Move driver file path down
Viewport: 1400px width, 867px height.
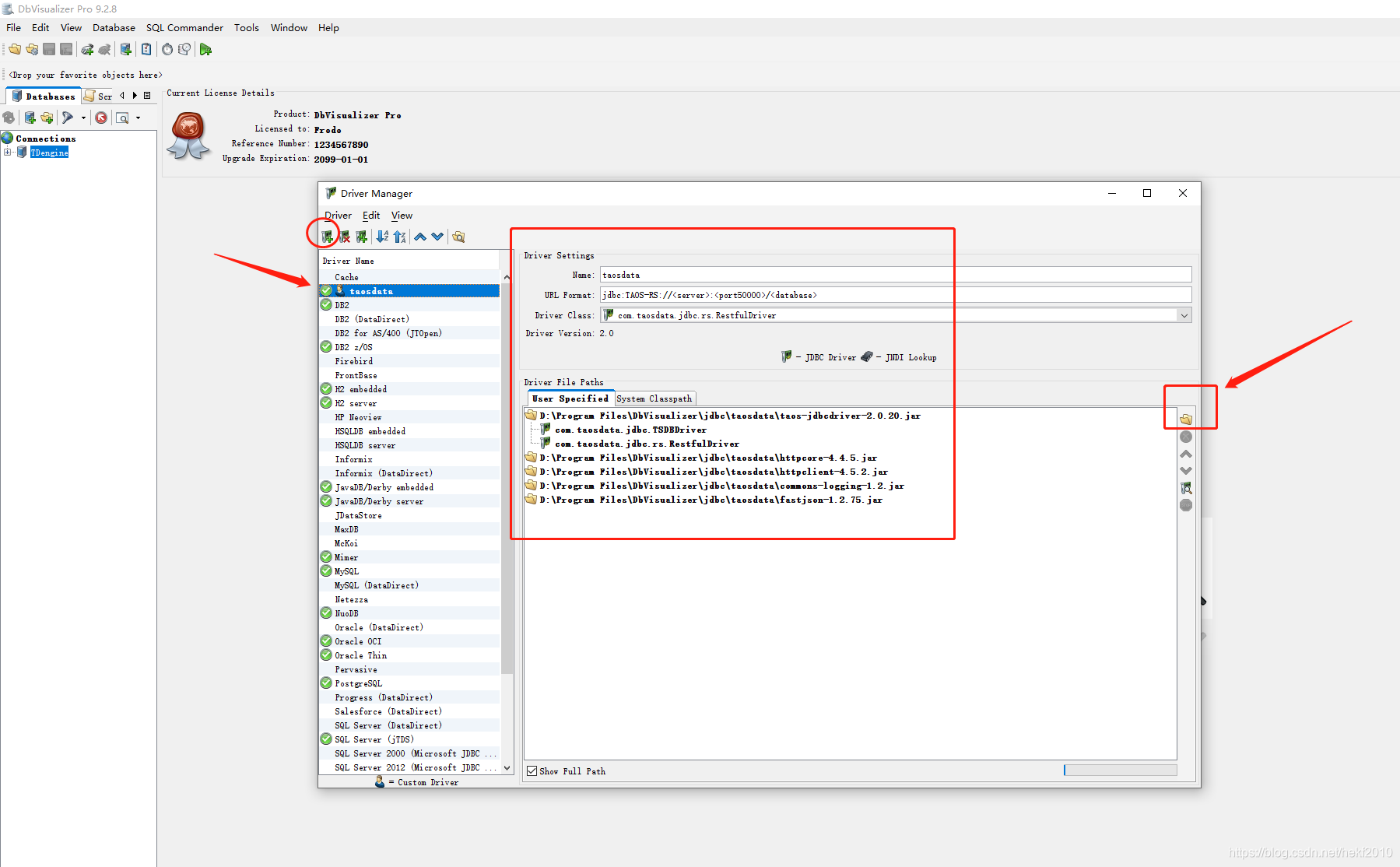click(1186, 471)
